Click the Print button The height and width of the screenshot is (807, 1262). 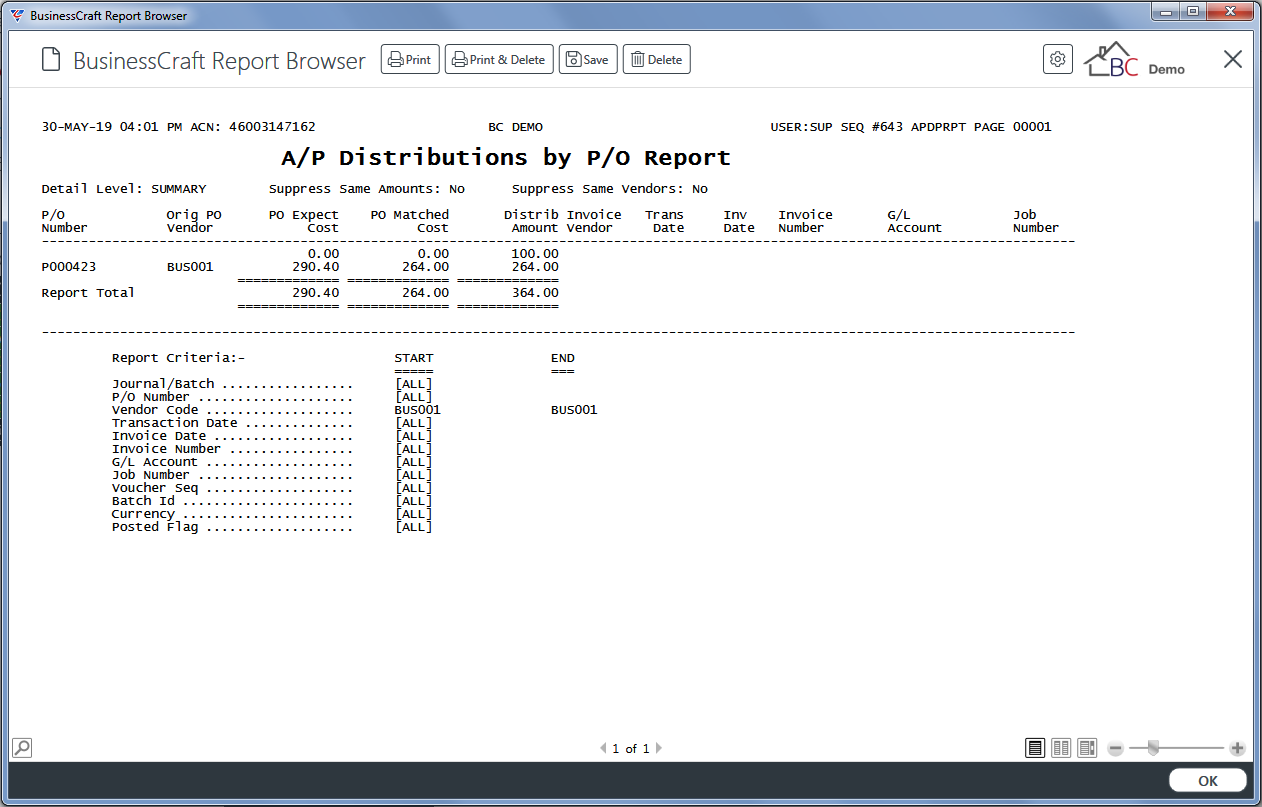410,60
